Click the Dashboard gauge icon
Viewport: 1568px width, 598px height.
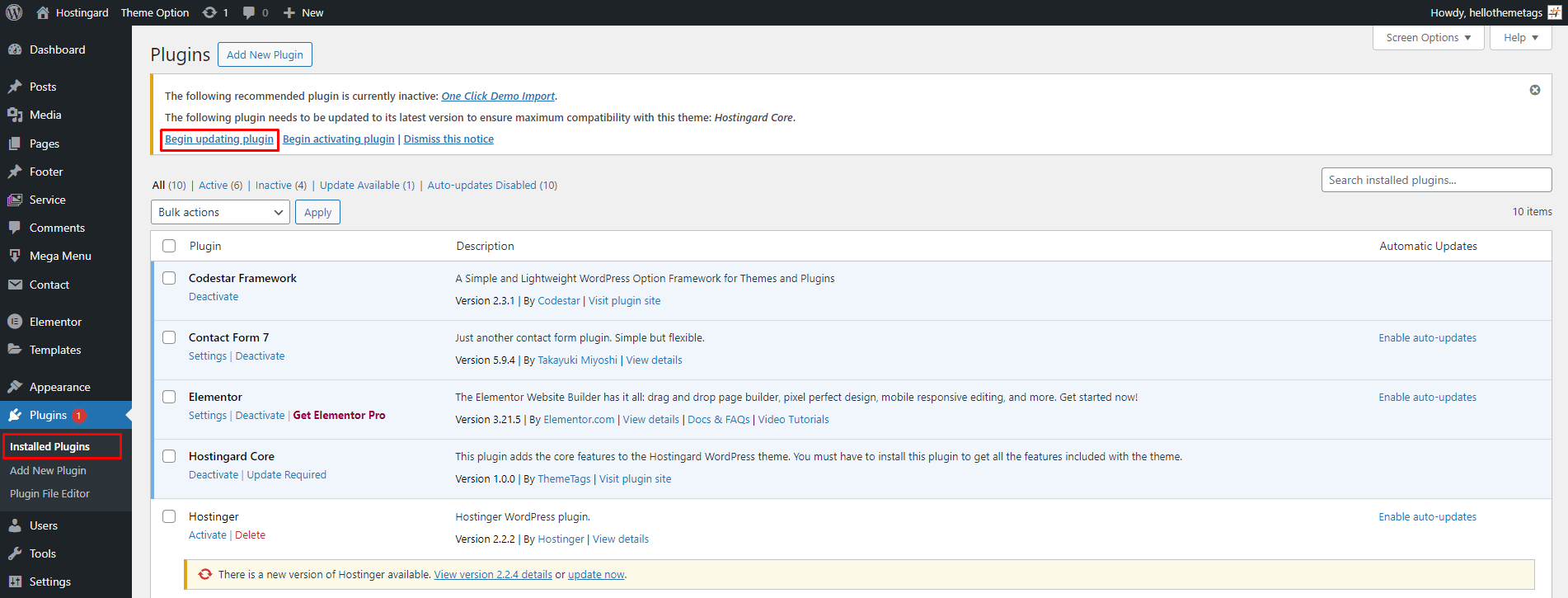tap(15, 49)
